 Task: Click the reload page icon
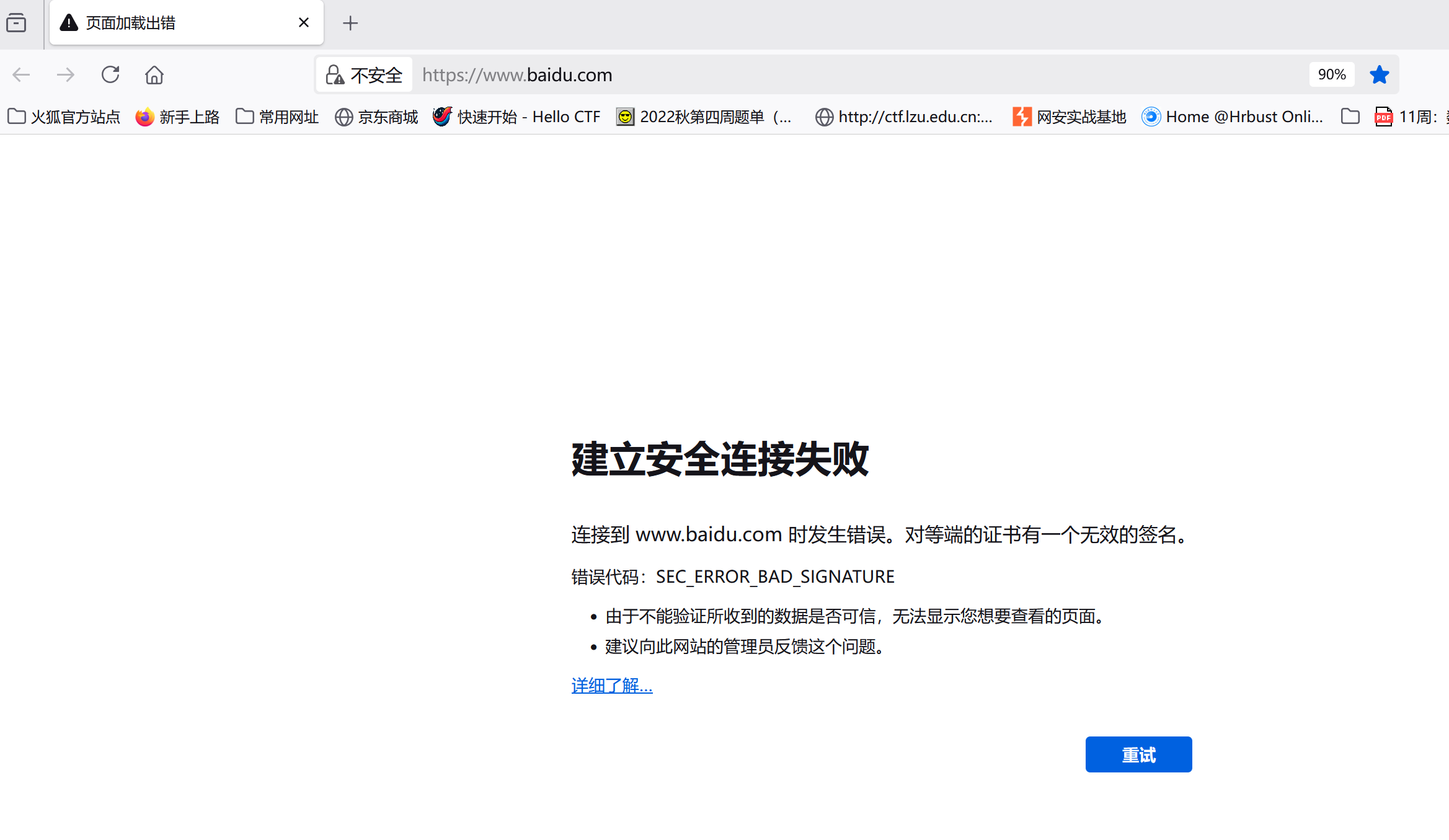(x=110, y=75)
